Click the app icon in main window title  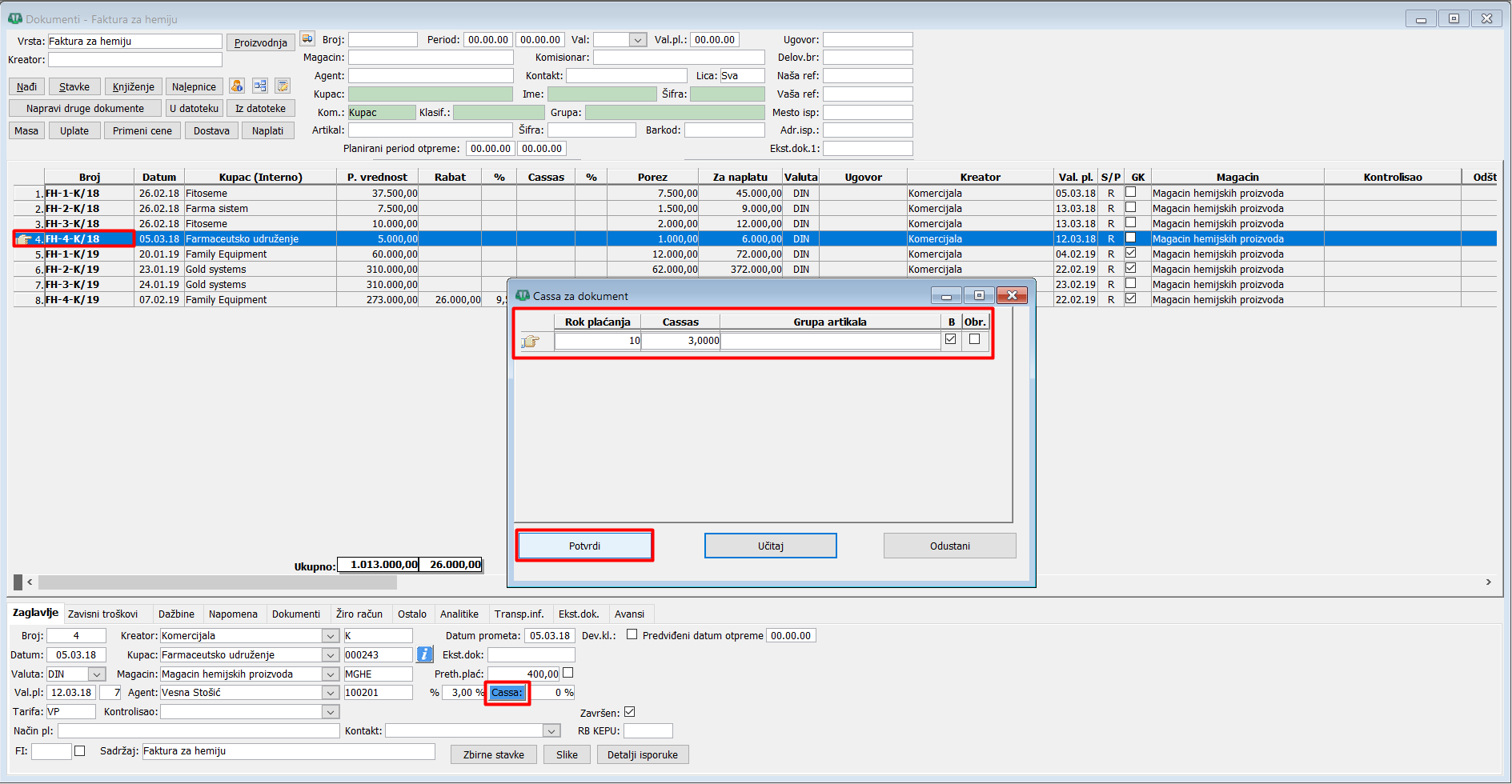(15, 18)
